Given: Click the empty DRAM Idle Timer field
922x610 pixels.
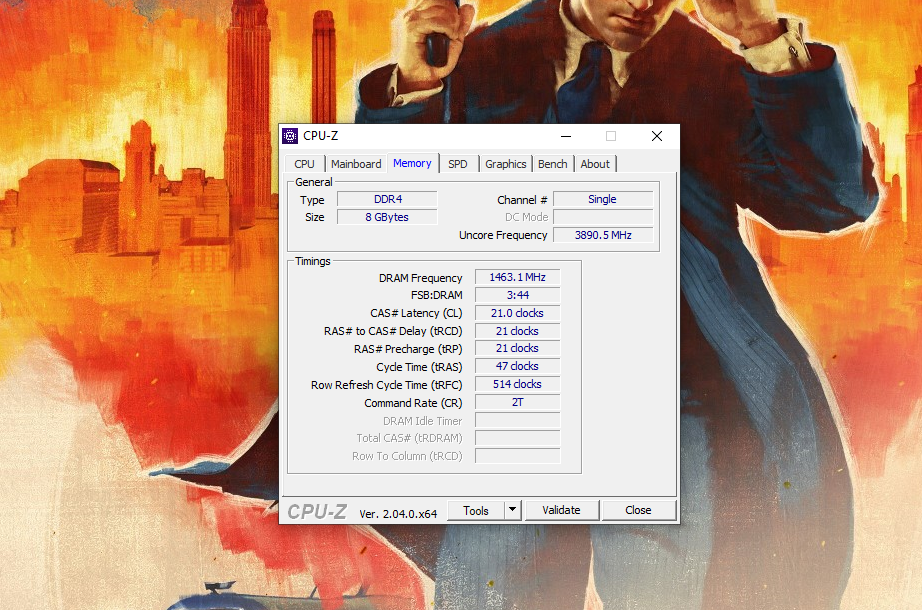Looking at the screenshot, I should click(517, 421).
